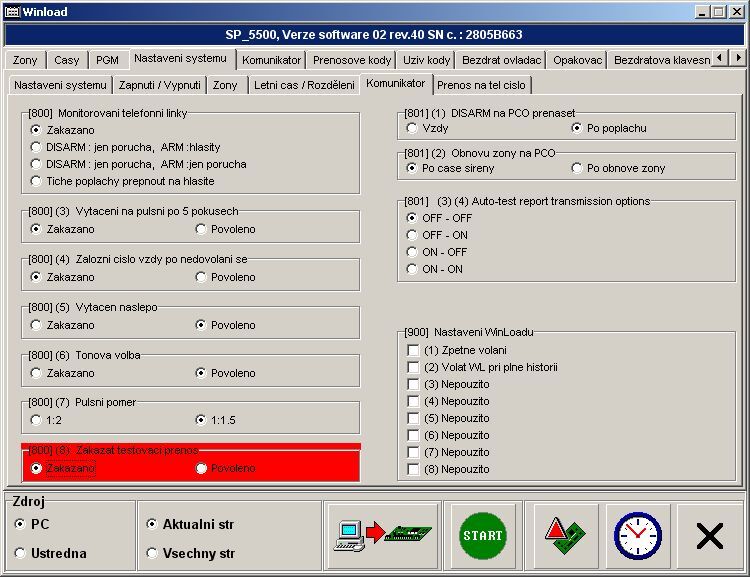
Task: Select the Ustredna source option
Action: [x=21, y=553]
